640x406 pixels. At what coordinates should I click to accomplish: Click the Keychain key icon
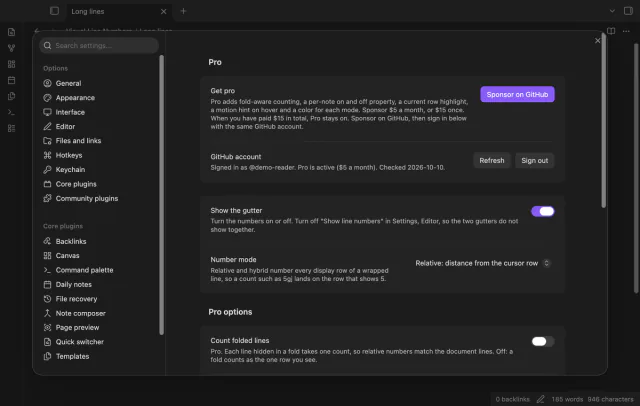47,170
